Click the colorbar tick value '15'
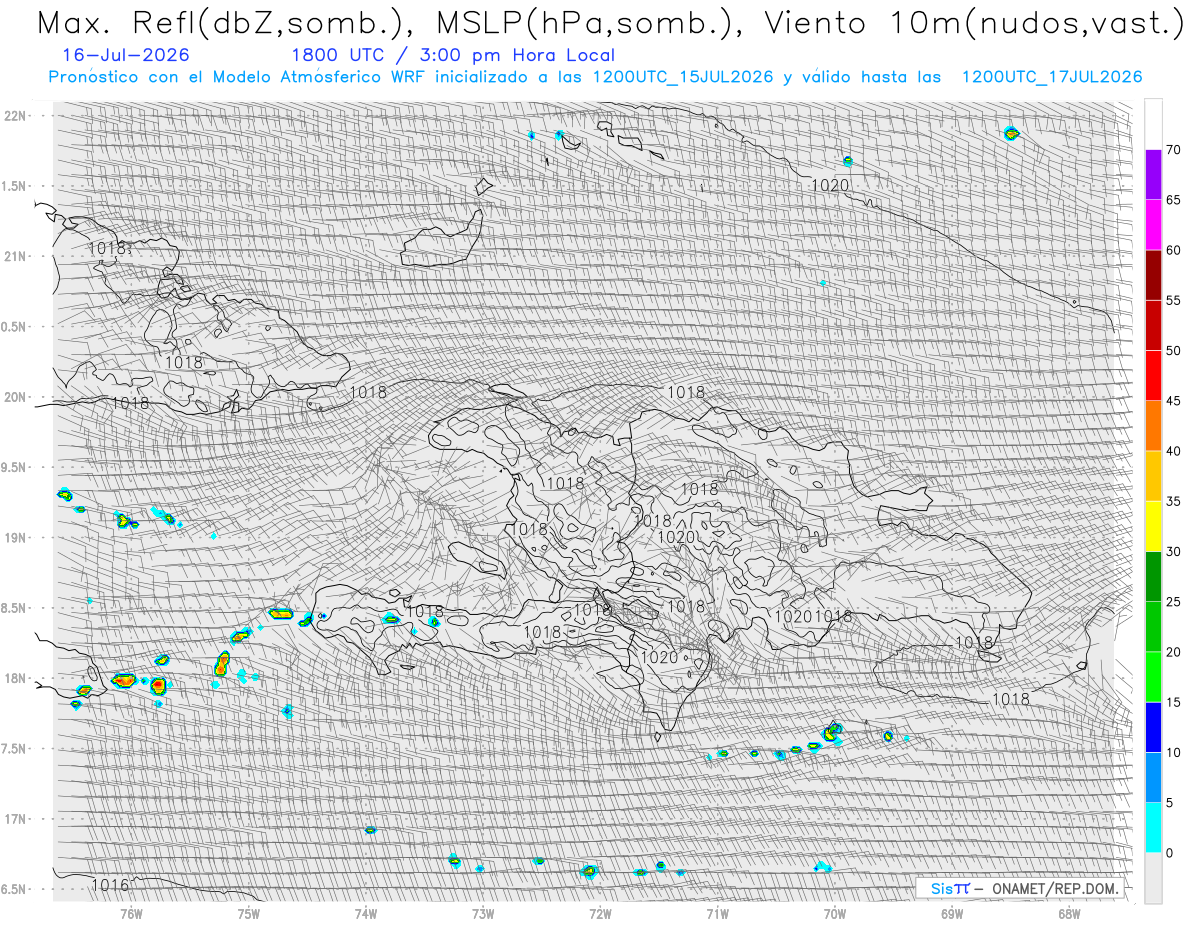Screen dimensions: 1200x927 (x=1174, y=702)
